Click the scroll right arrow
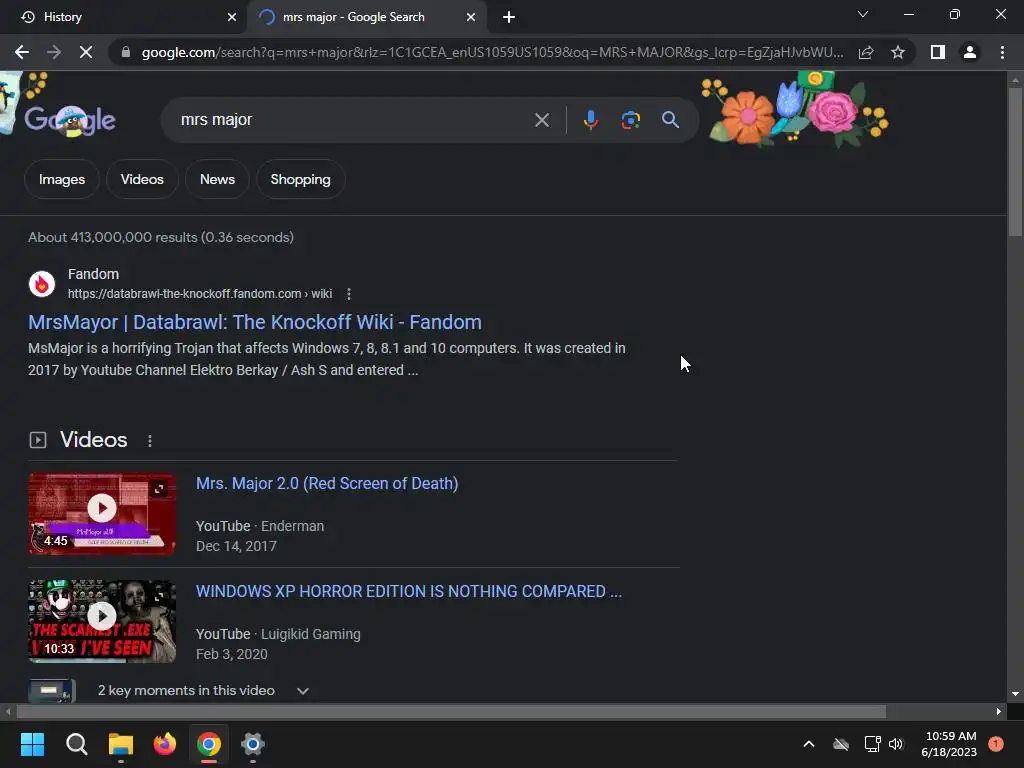Image resolution: width=1024 pixels, height=768 pixels. 999,711
